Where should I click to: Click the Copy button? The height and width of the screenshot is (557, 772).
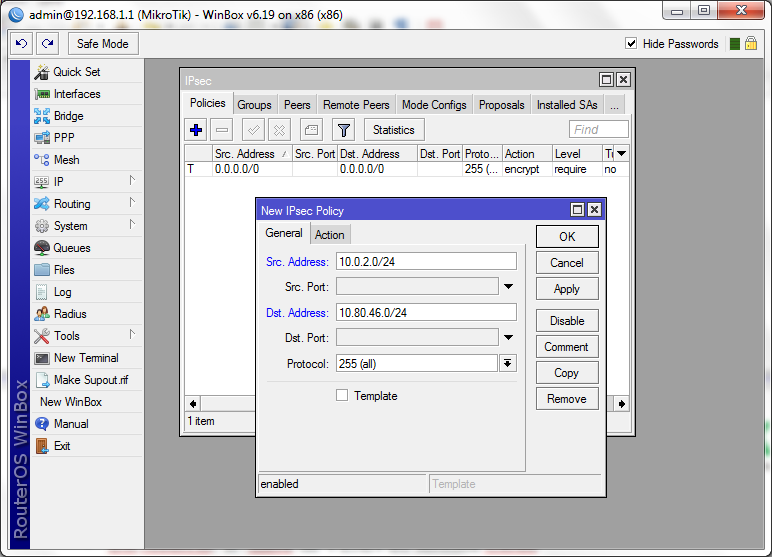(567, 373)
